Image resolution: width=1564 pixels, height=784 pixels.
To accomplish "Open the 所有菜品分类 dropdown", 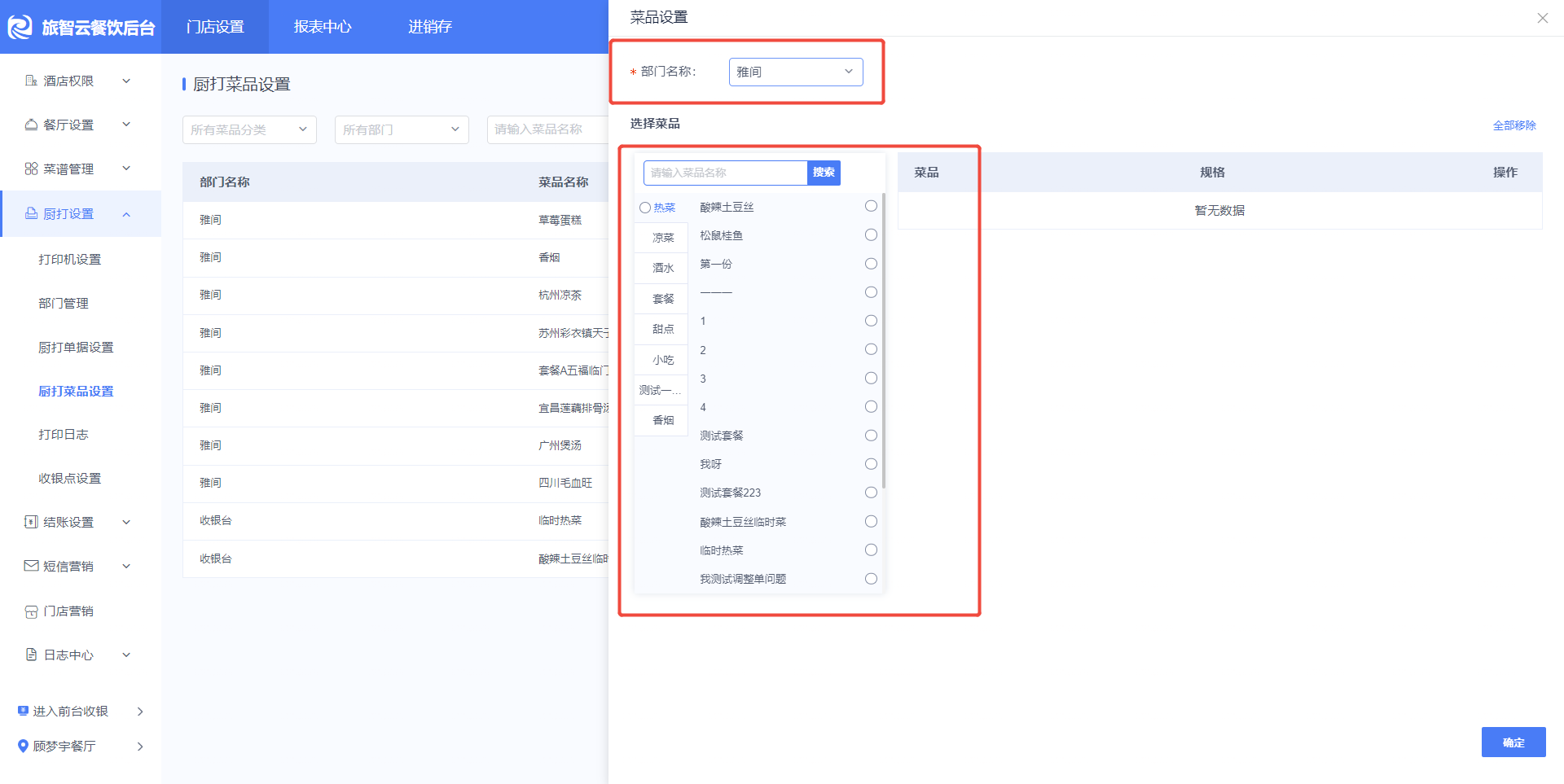I will pyautogui.click(x=249, y=129).
